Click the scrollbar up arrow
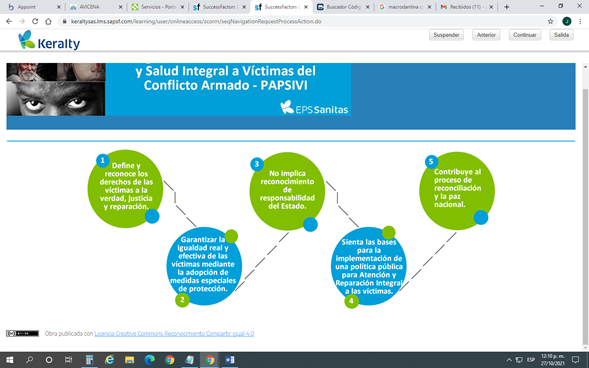Image resolution: width=589 pixels, height=368 pixels. click(585, 66)
